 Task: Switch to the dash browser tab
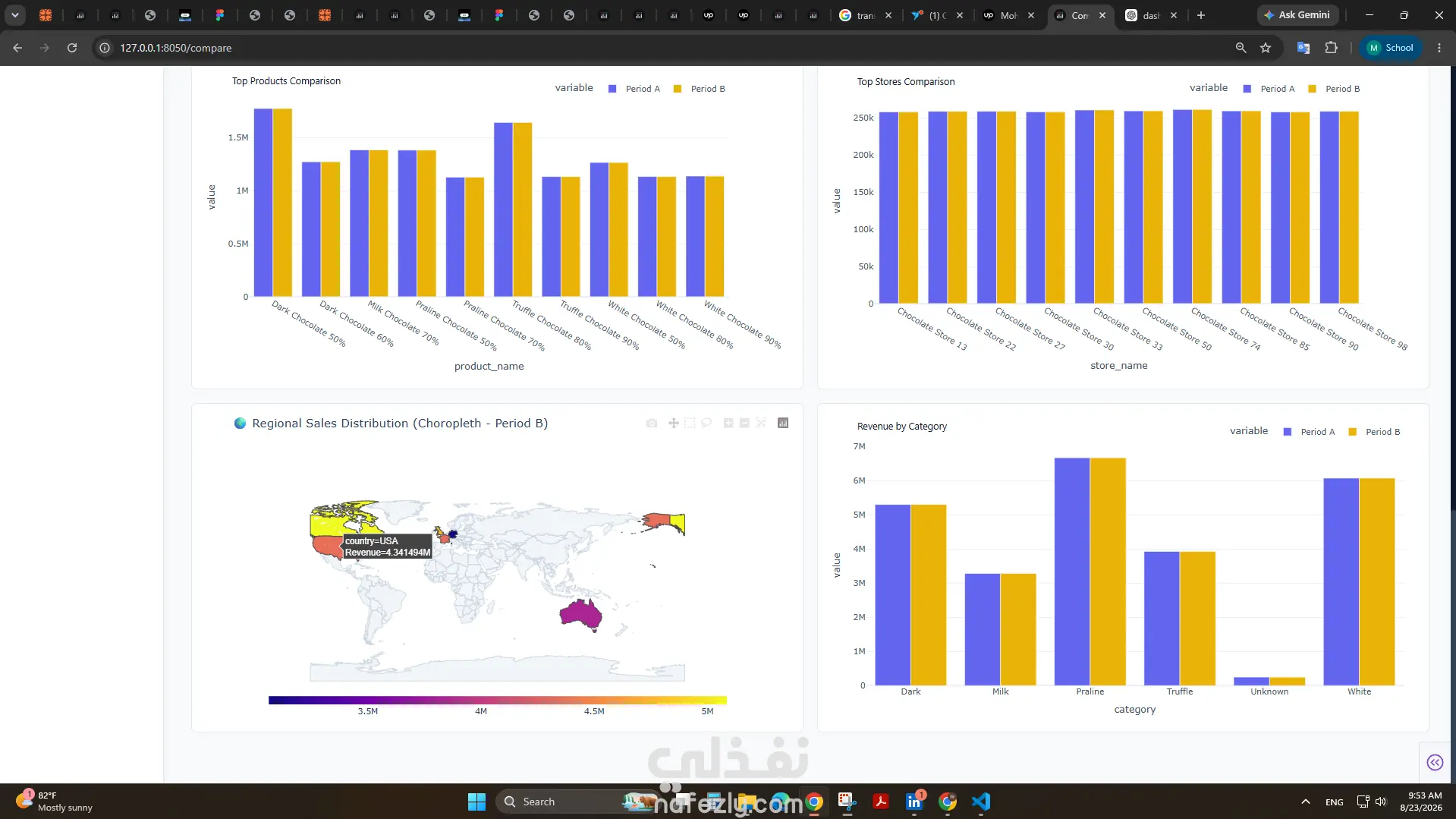pyautogui.click(x=1151, y=15)
